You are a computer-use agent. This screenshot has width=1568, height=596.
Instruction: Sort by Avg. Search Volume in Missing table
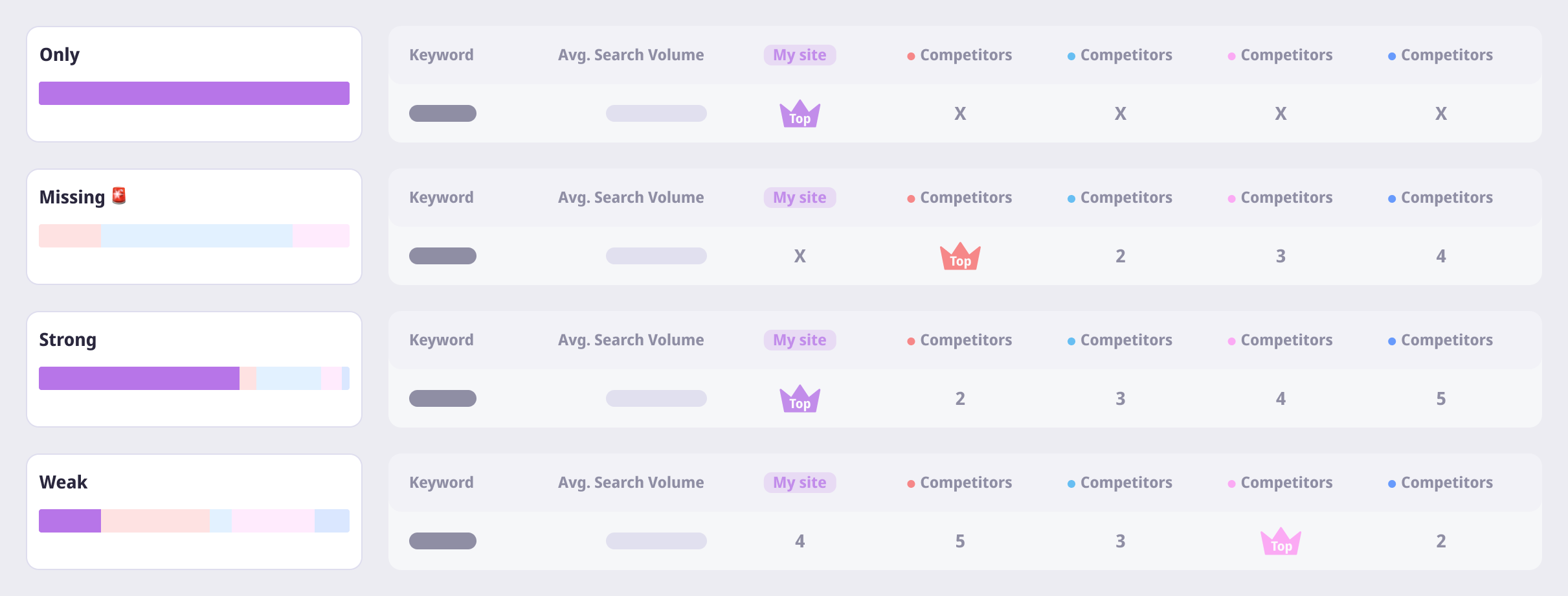(631, 198)
